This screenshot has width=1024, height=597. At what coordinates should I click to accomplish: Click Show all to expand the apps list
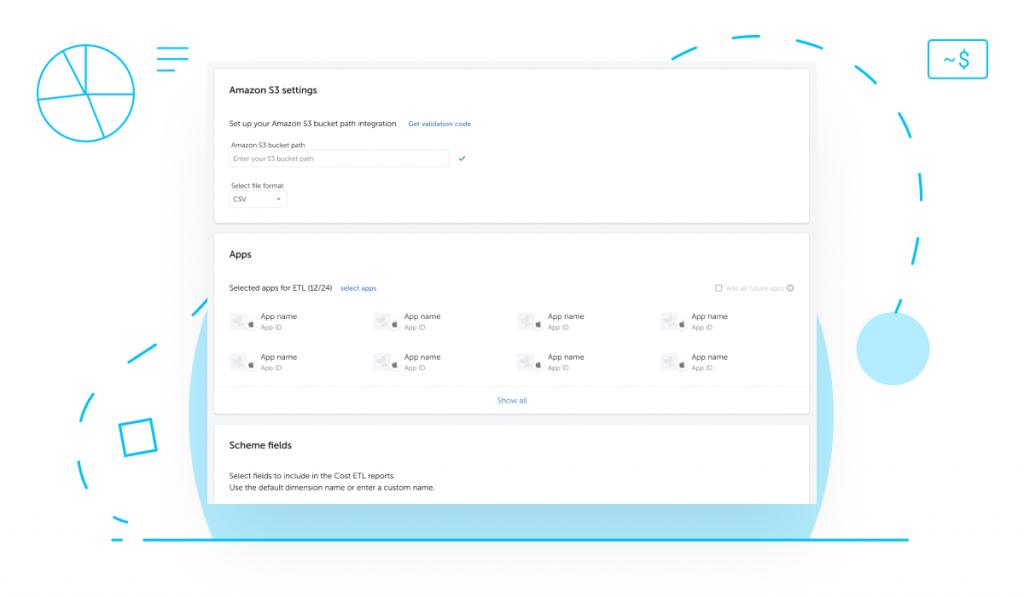512,400
